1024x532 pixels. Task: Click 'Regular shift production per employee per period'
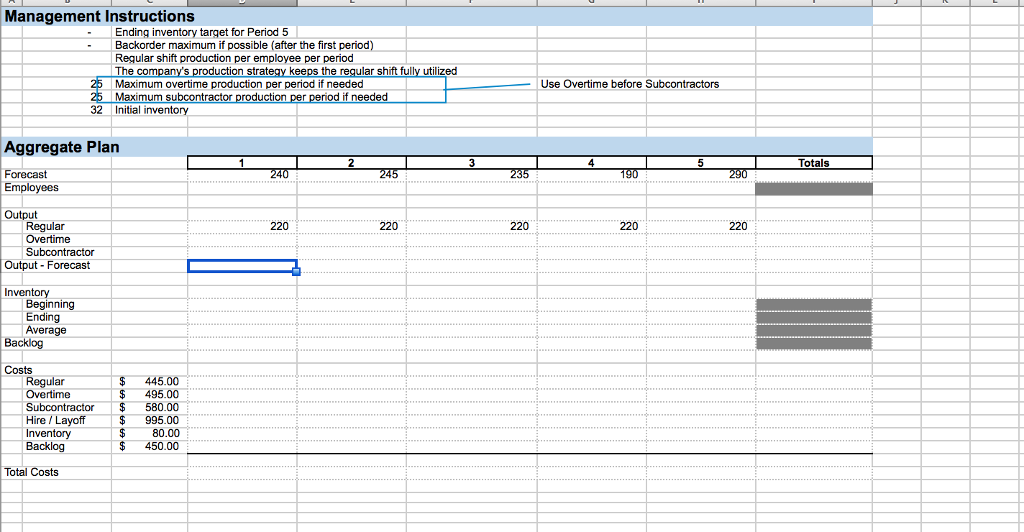234,58
